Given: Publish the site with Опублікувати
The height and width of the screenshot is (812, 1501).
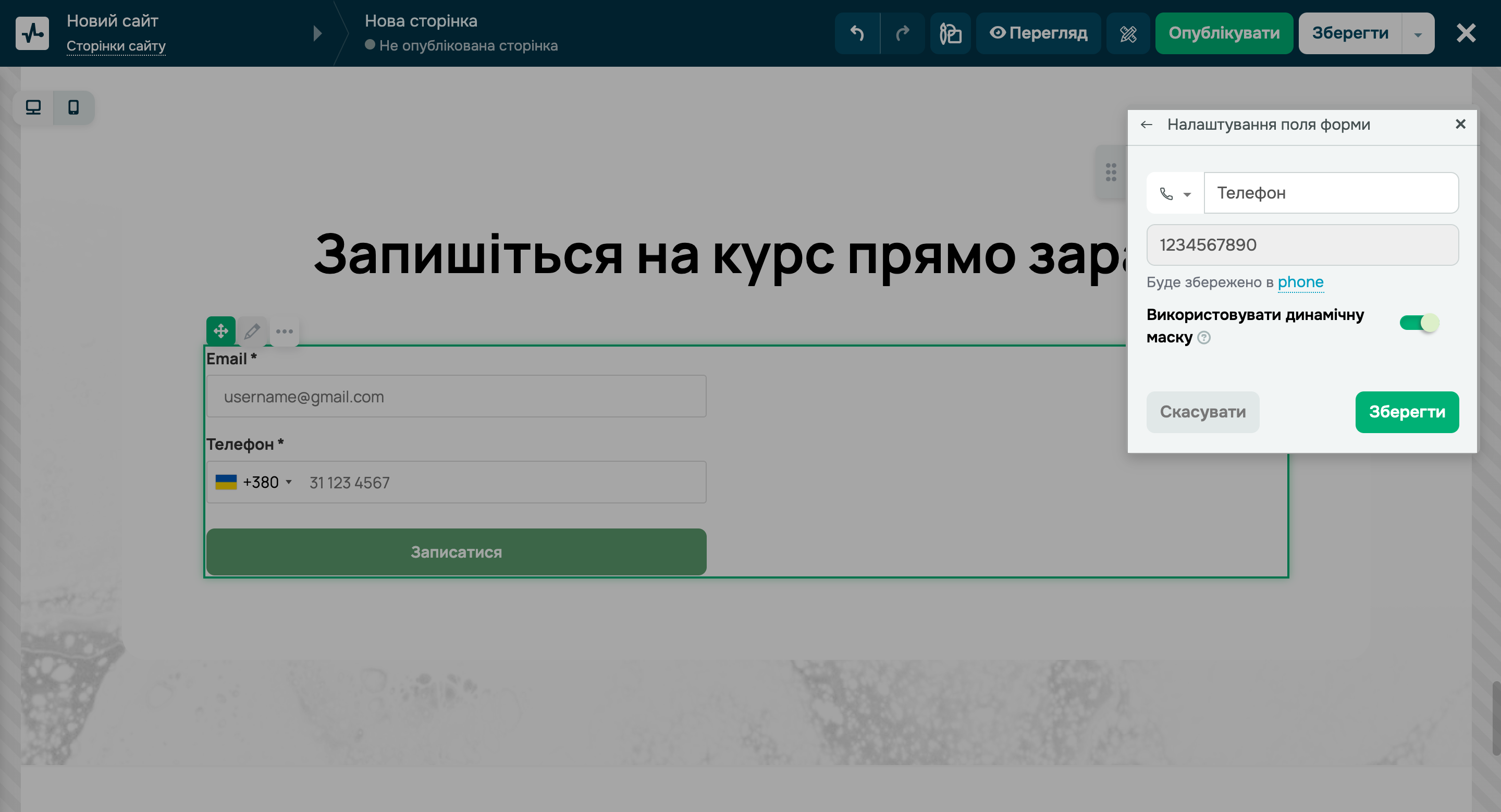Looking at the screenshot, I should point(1224,33).
